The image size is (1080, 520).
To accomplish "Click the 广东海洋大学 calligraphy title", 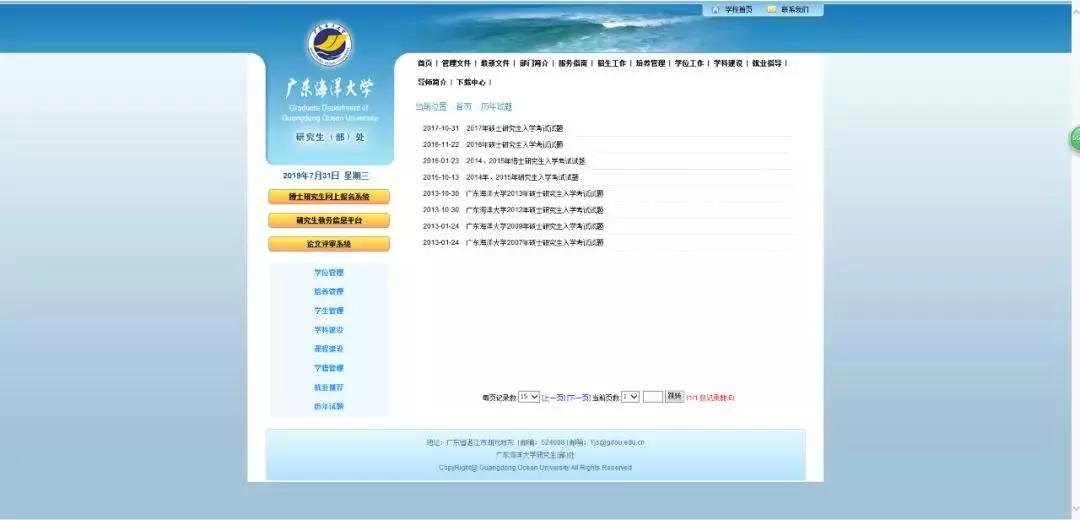I will 329,89.
